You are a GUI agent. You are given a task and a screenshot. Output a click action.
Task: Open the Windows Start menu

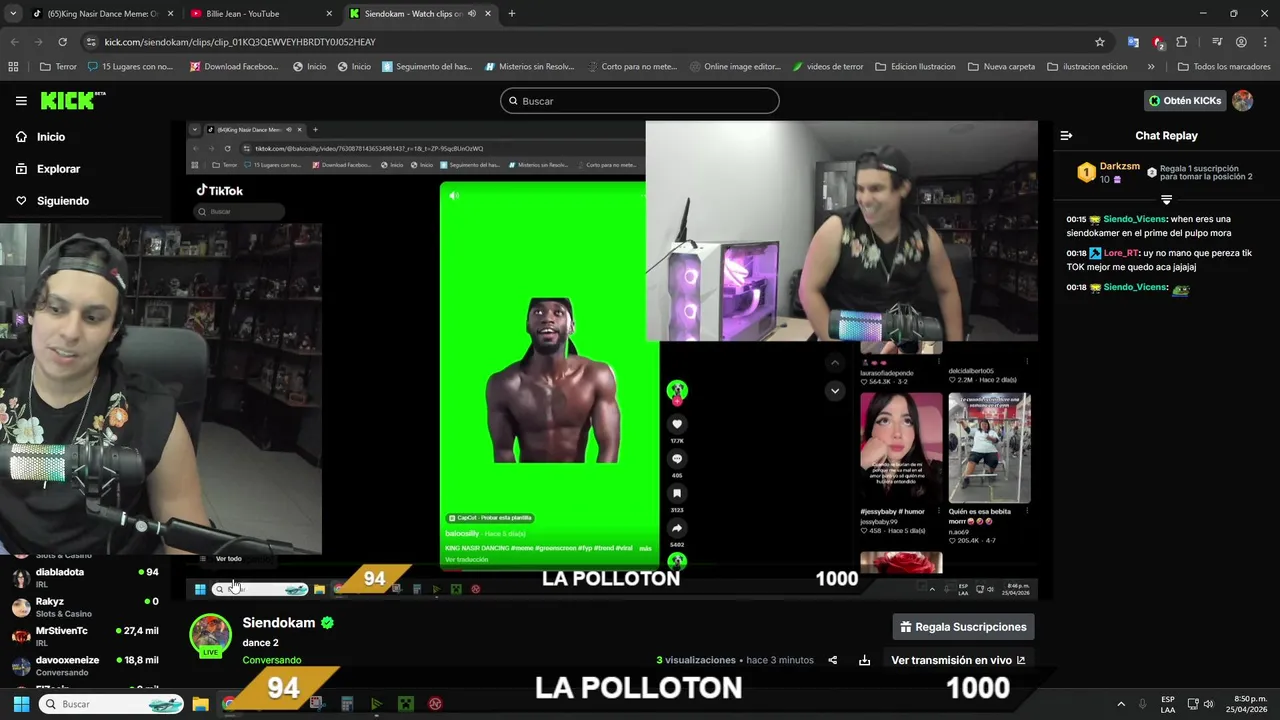pyautogui.click(x=21, y=704)
